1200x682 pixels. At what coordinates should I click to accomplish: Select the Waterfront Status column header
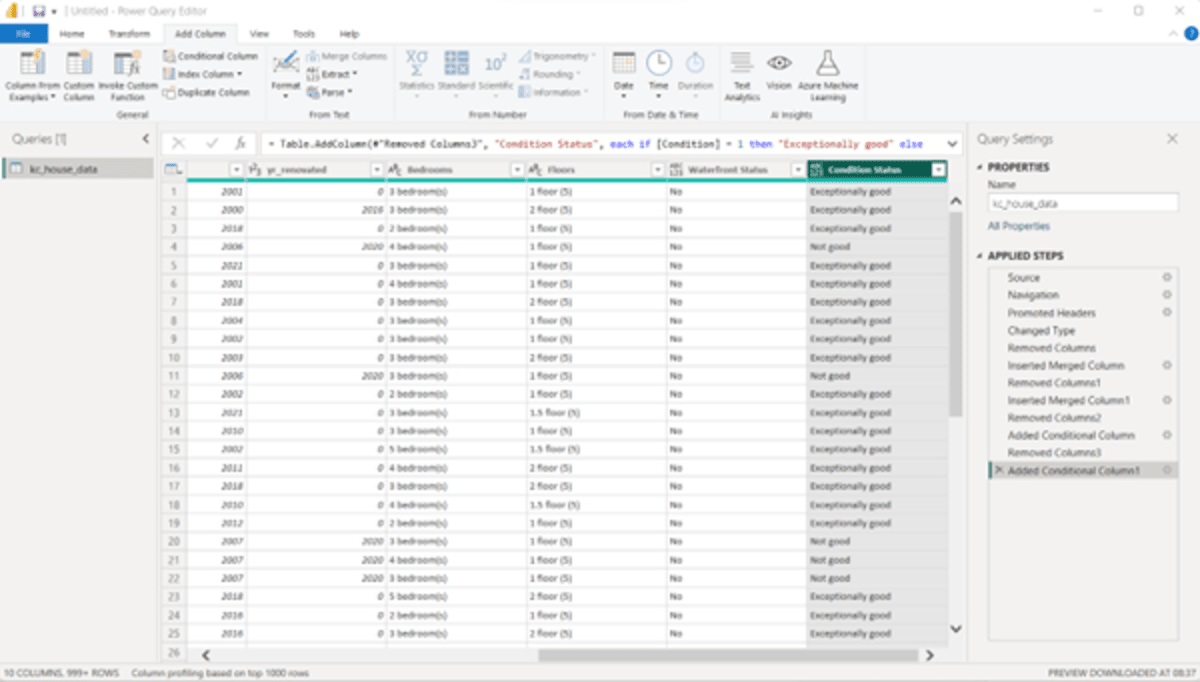click(736, 170)
